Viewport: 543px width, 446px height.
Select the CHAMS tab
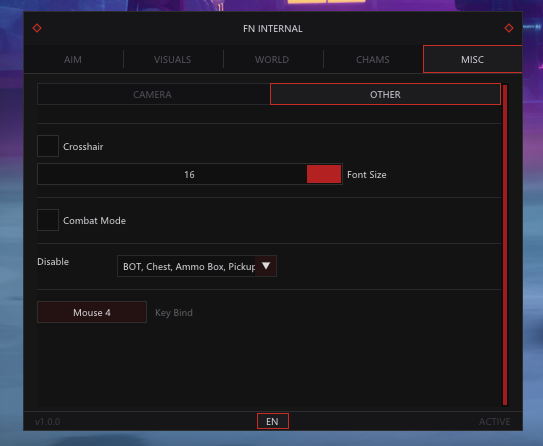click(x=373, y=60)
